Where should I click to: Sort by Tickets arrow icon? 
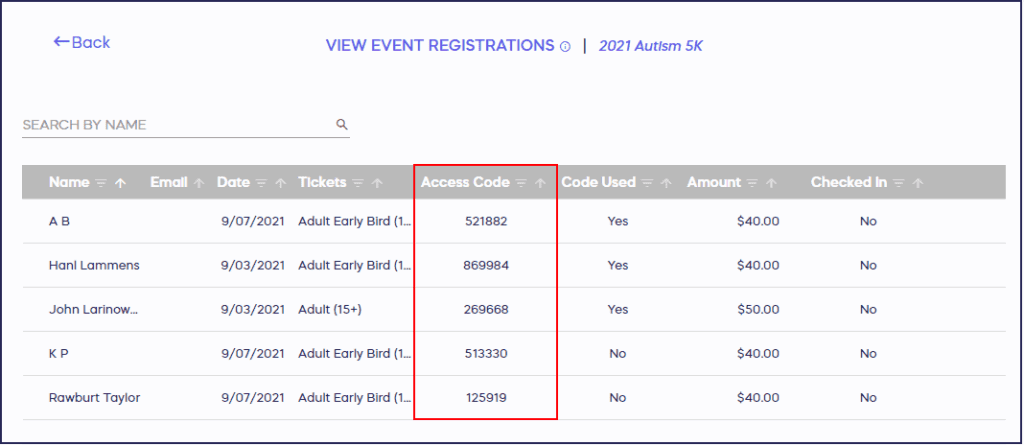[377, 183]
